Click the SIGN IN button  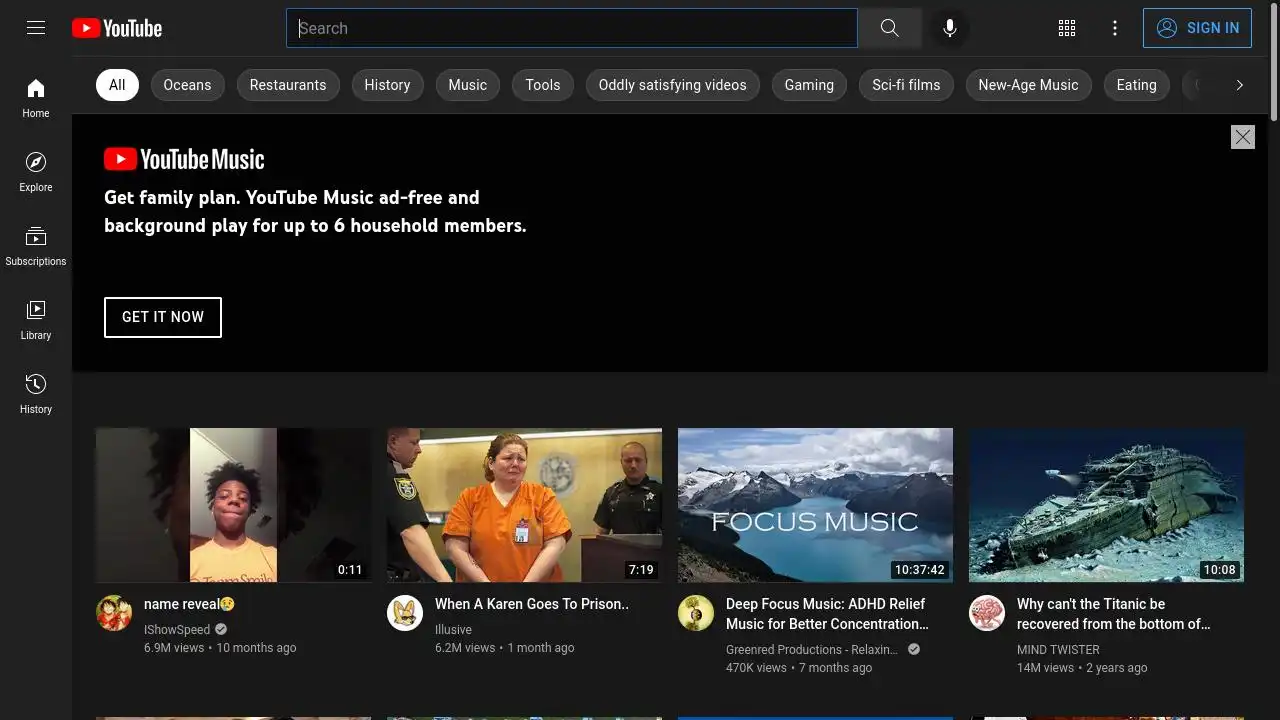[1197, 28]
